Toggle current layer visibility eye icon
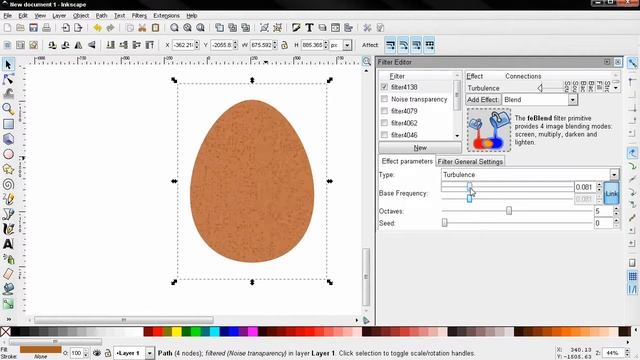This screenshot has width=640, height=360. (97, 353)
